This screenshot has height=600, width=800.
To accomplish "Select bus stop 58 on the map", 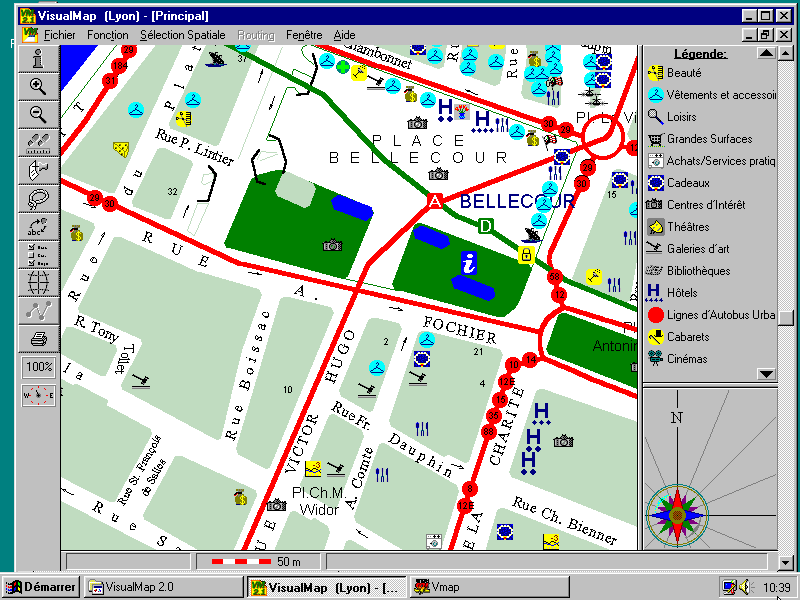I will pyautogui.click(x=555, y=277).
